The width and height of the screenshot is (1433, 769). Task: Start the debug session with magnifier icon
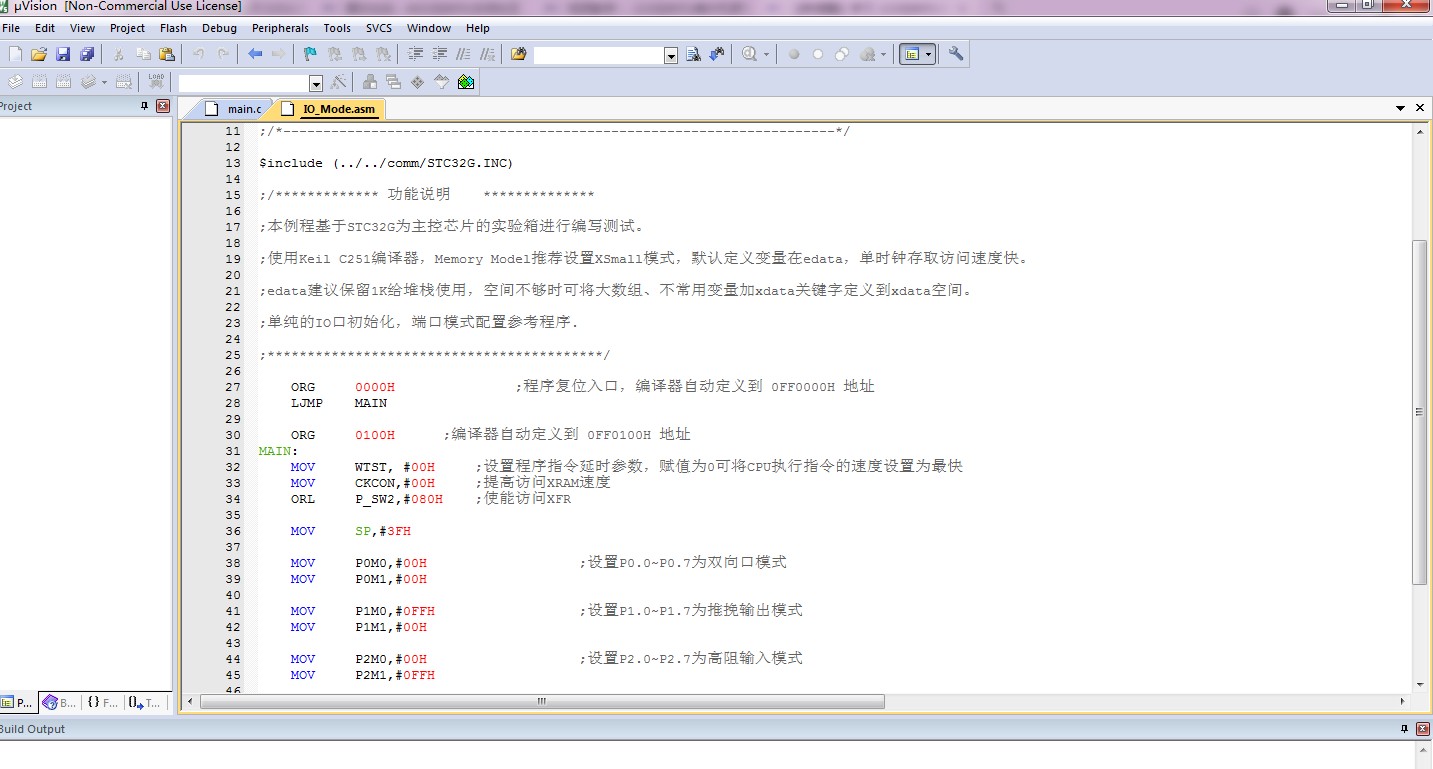point(750,54)
